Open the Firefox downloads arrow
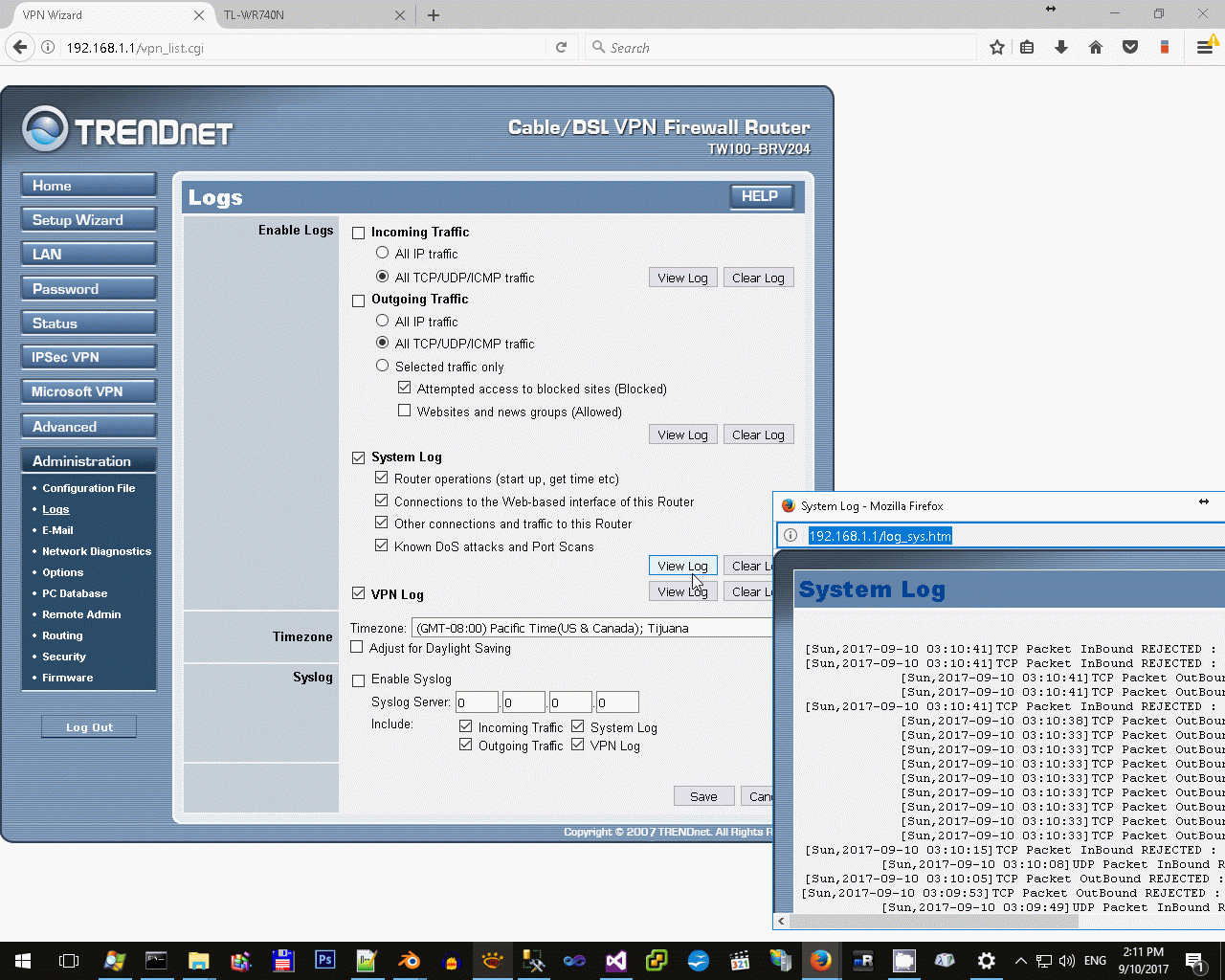1225x980 pixels. point(1061,47)
